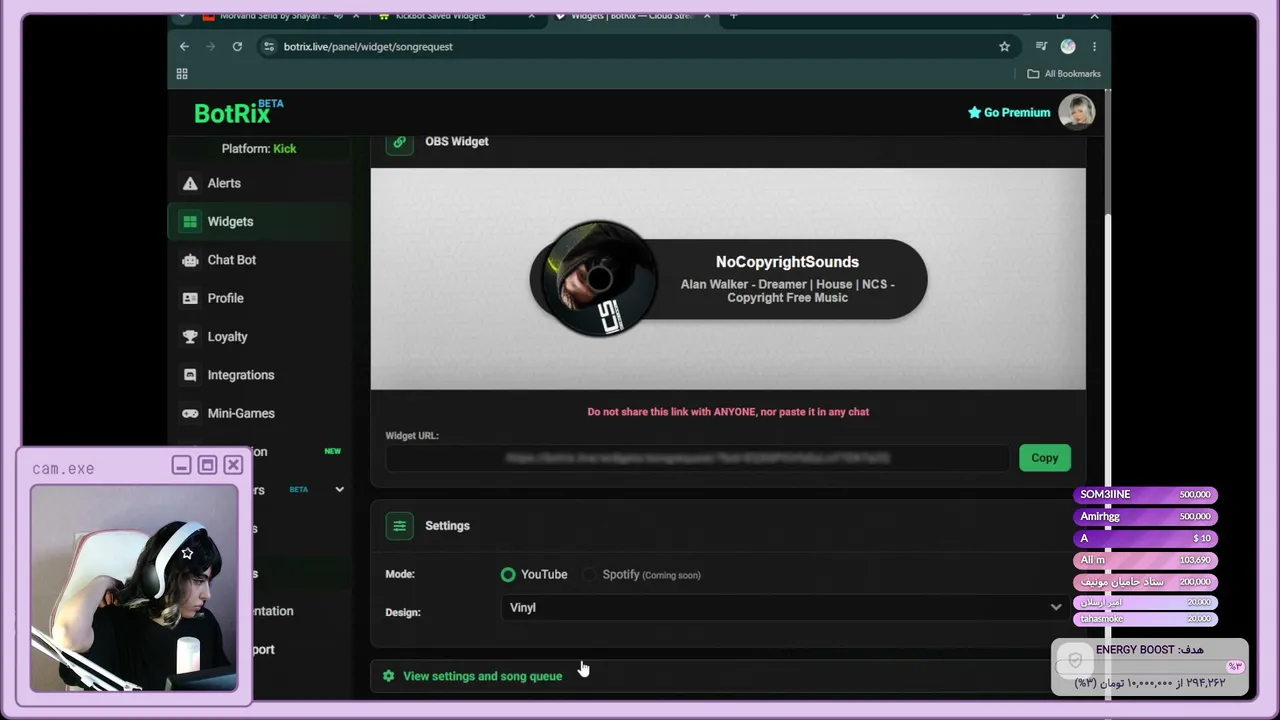1280x720 pixels.
Task: Open the Chrome apps grid icon
Action: pyautogui.click(x=182, y=74)
